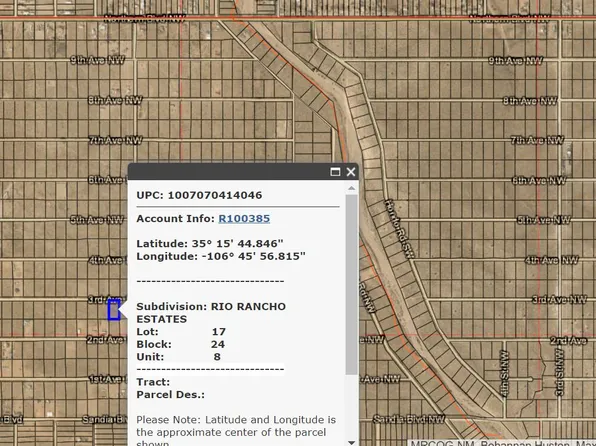Click the UPC: 1007070414046 text
Image resolution: width=596 pixels, height=446 pixels.
(x=199, y=195)
